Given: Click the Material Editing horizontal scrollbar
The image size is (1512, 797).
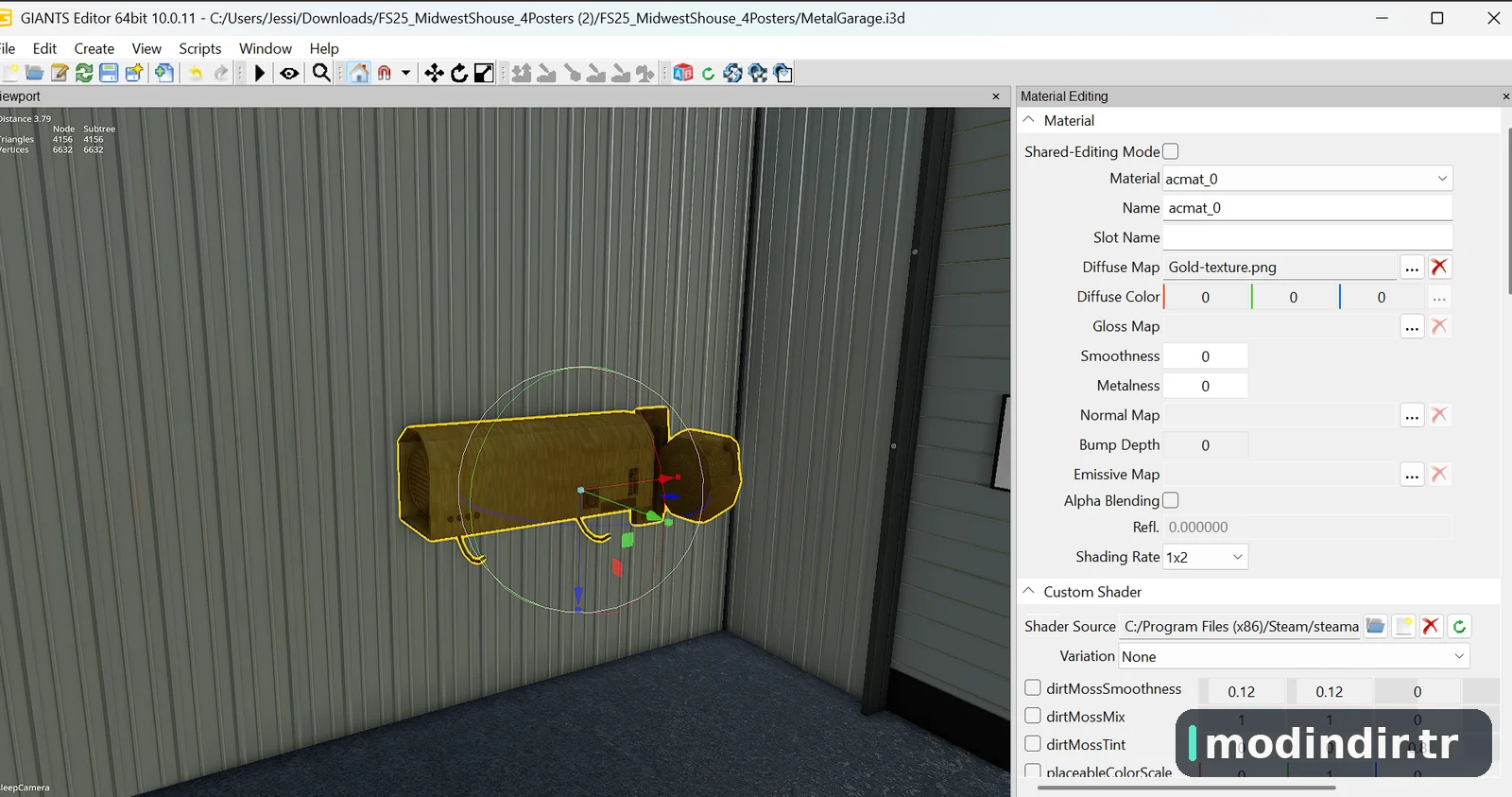Looking at the screenshot, I should click(x=1187, y=788).
